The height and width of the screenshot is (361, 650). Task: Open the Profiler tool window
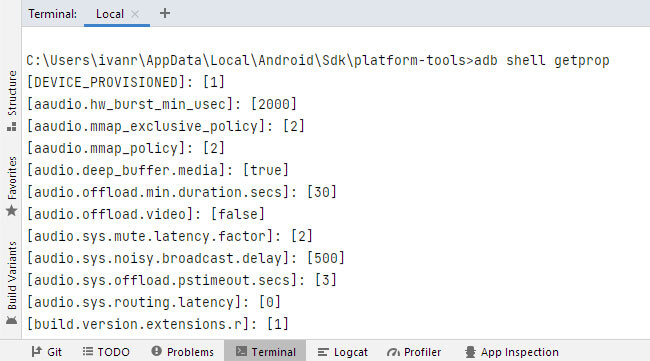[x=414, y=352]
